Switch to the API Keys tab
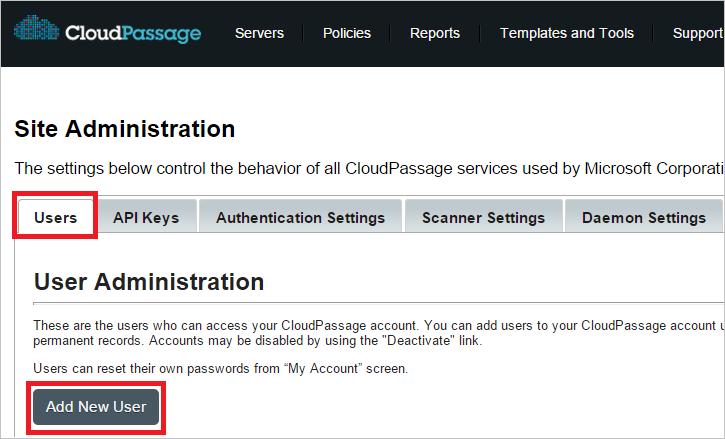 point(146,217)
